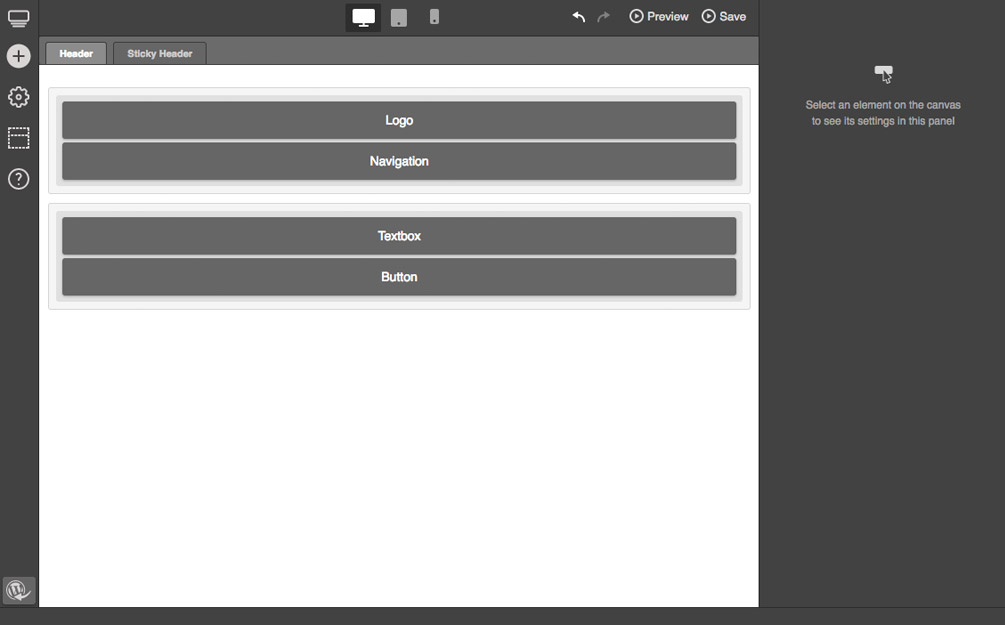The image size is (1005, 625).
Task: Click the monitor icon in left sidebar
Action: click(19, 18)
